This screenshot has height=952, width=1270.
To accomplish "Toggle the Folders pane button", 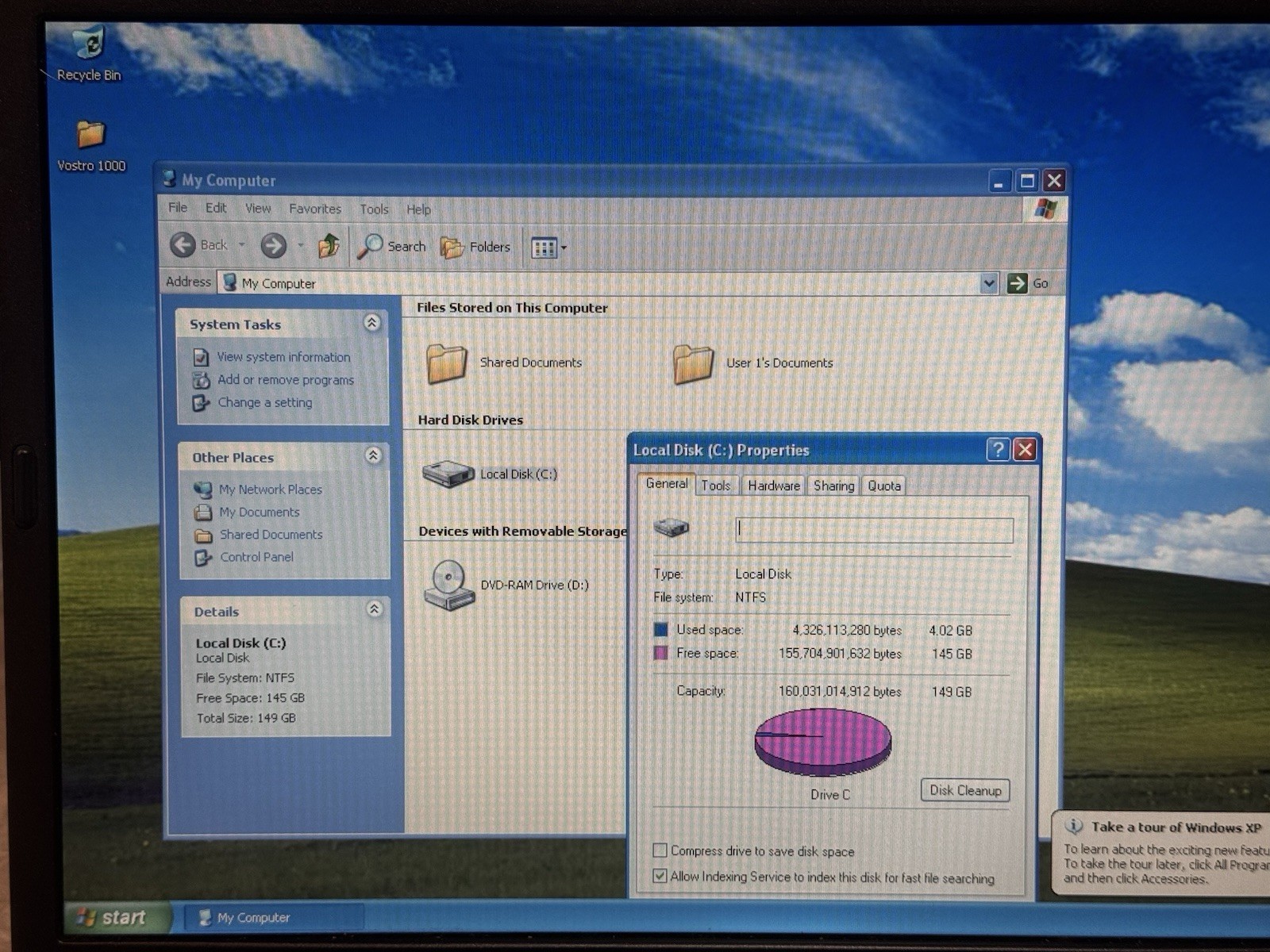I will pyautogui.click(x=475, y=248).
